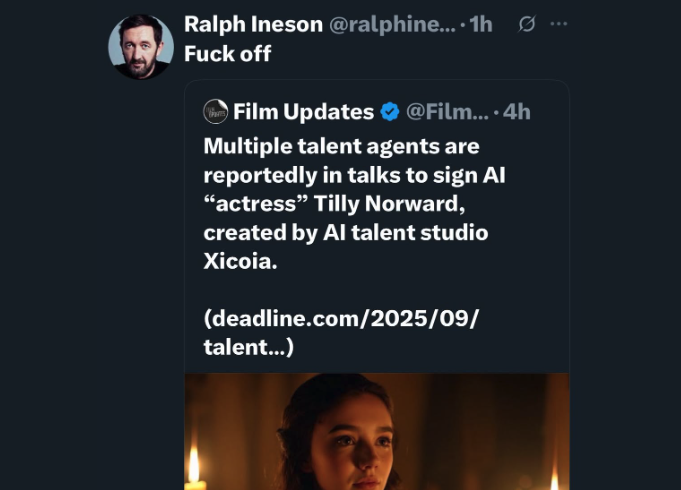Image resolution: width=681 pixels, height=490 pixels.
Task: Click the "Fuck off" post text
Action: pos(227,53)
